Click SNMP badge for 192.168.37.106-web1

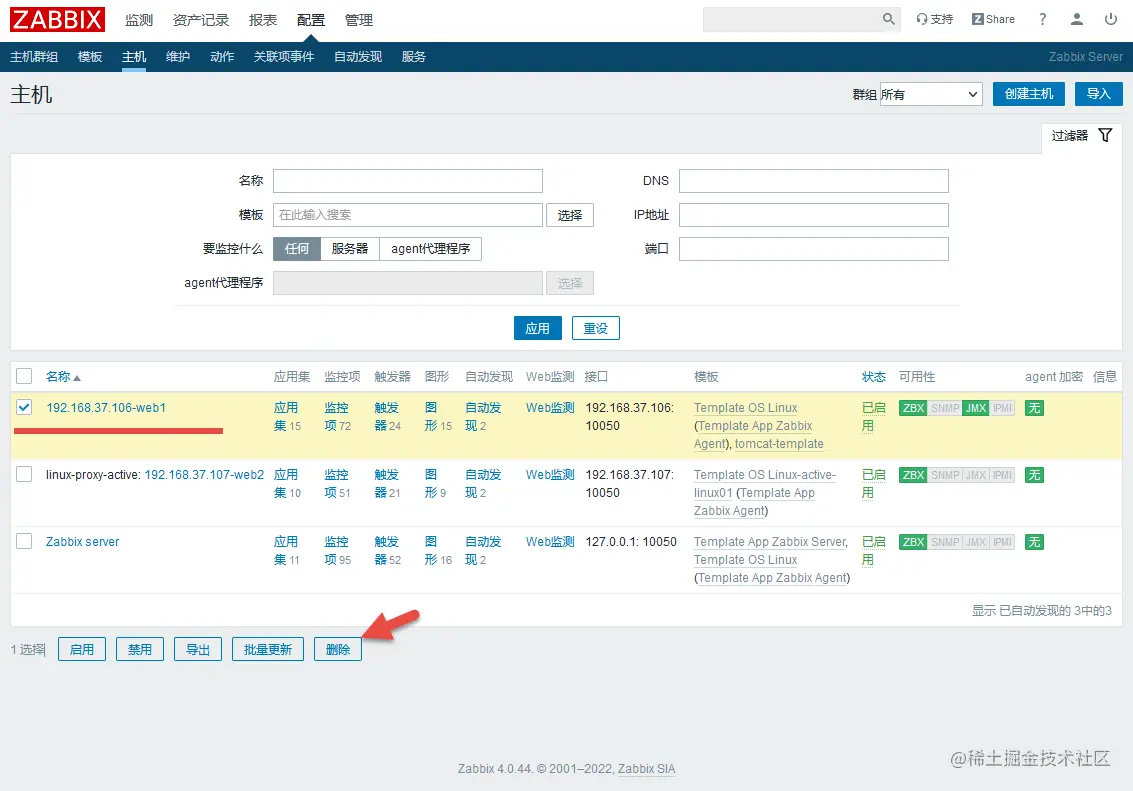point(945,408)
